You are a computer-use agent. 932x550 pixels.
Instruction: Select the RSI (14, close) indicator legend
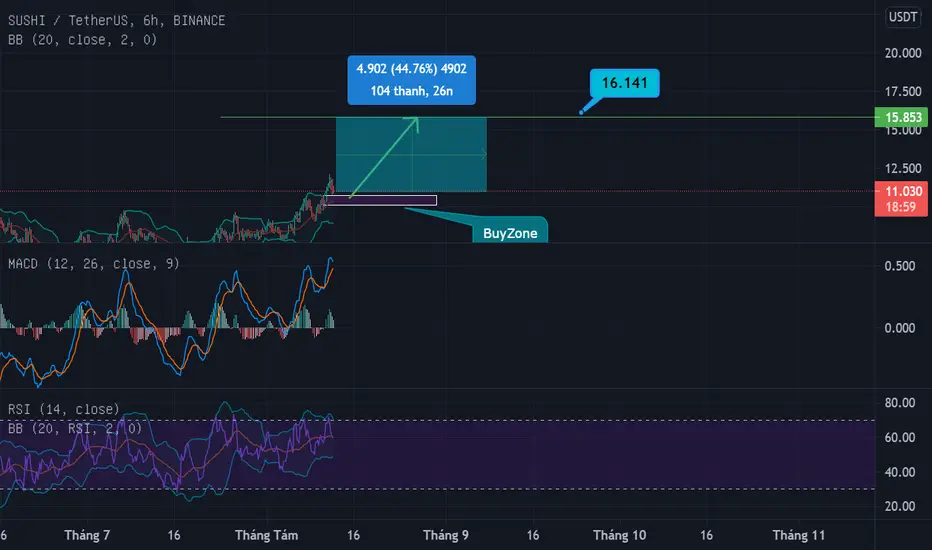pyautogui.click(x=64, y=409)
